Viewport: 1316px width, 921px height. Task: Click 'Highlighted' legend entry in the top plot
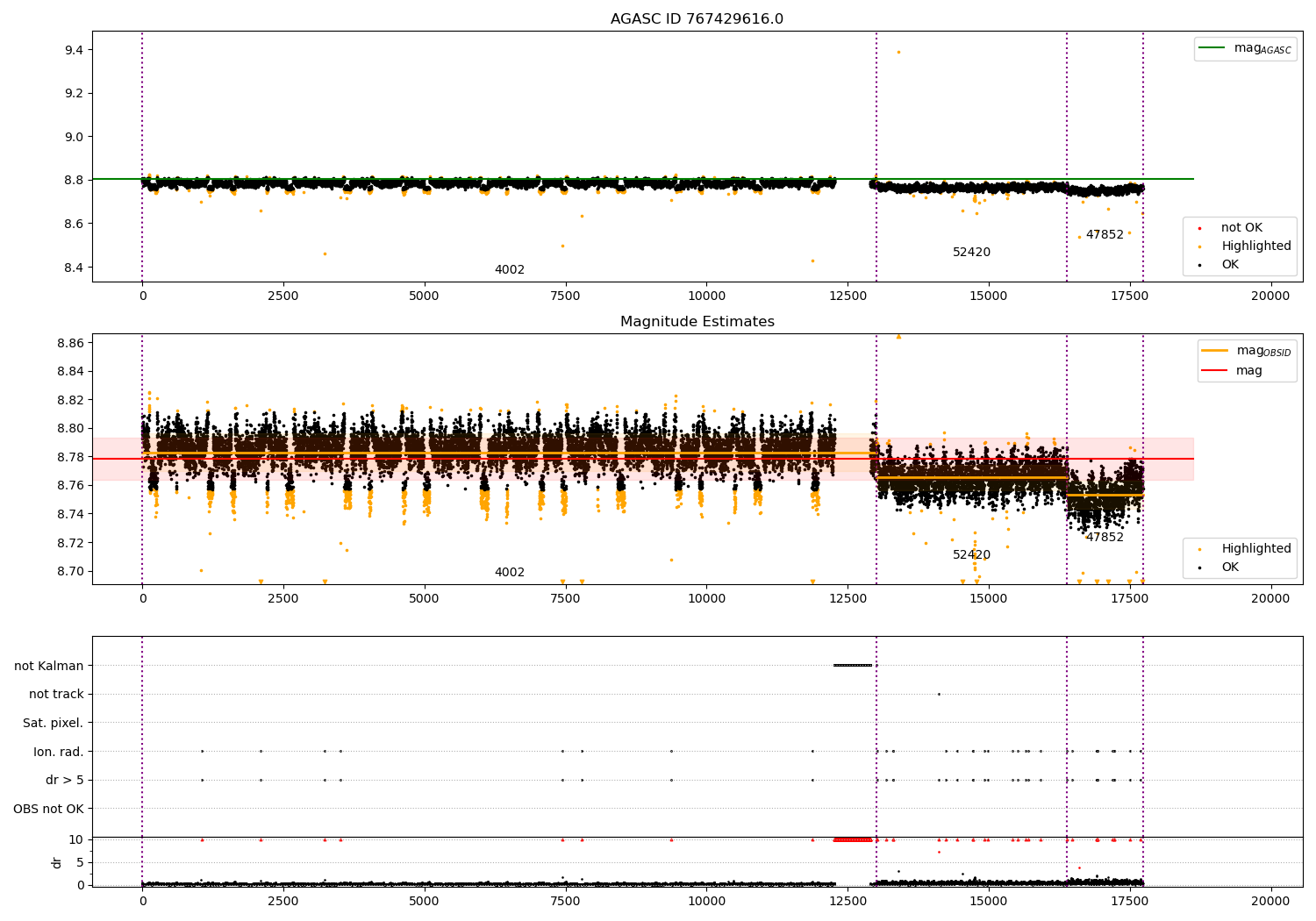pos(1245,246)
